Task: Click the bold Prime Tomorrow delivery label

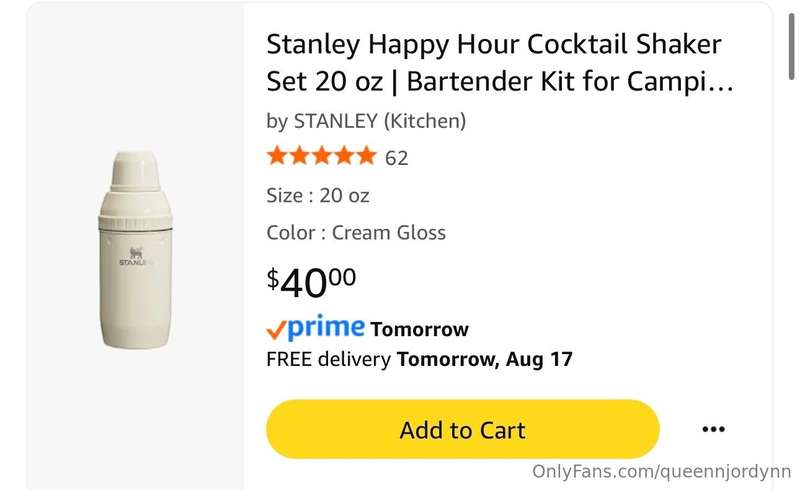Action: (x=419, y=329)
